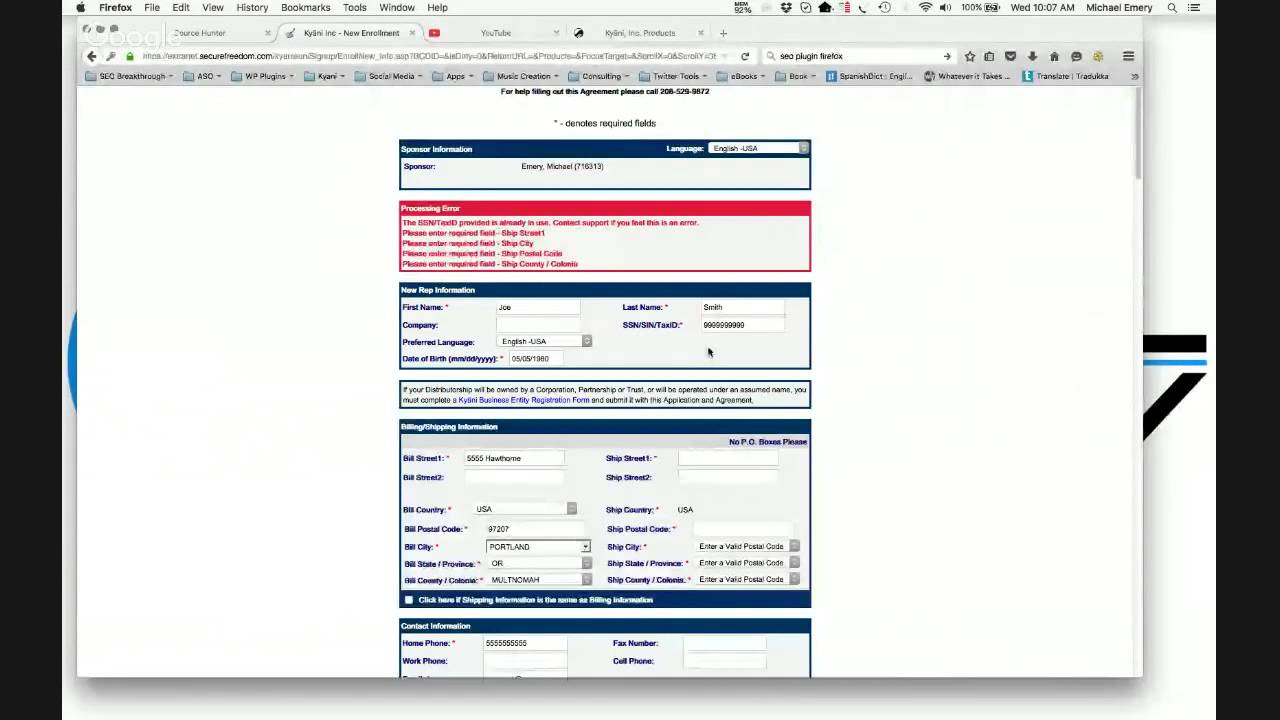The width and height of the screenshot is (1280, 720).
Task: Open the Bookmarks menu
Action: coord(305,7)
